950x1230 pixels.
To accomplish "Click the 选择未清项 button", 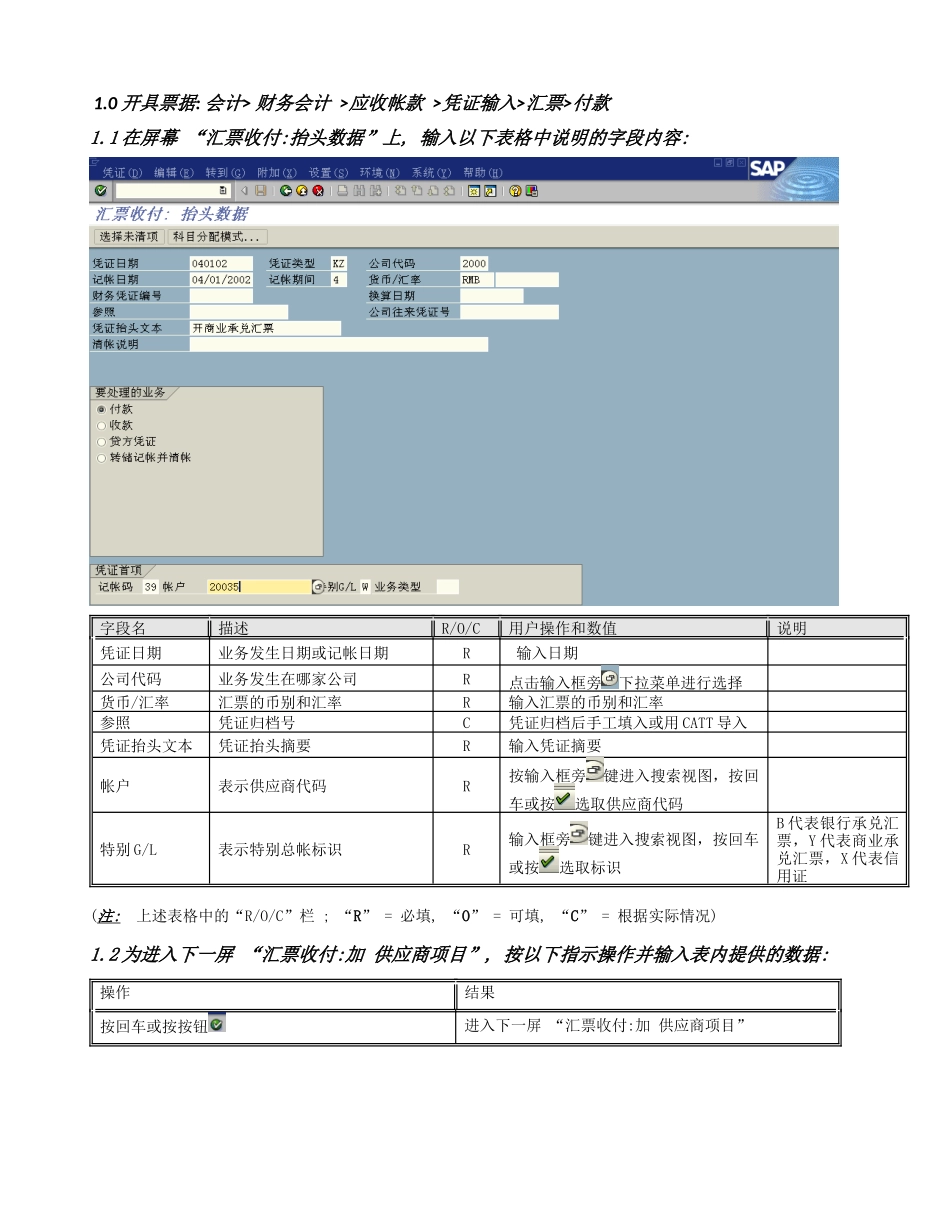I will [x=129, y=237].
